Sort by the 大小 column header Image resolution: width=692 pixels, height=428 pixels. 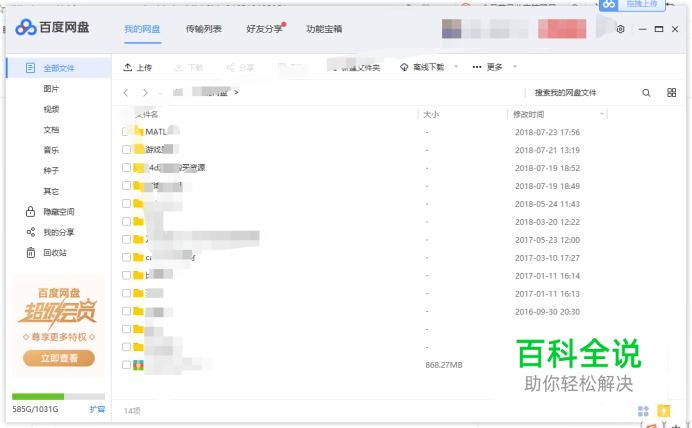point(431,115)
